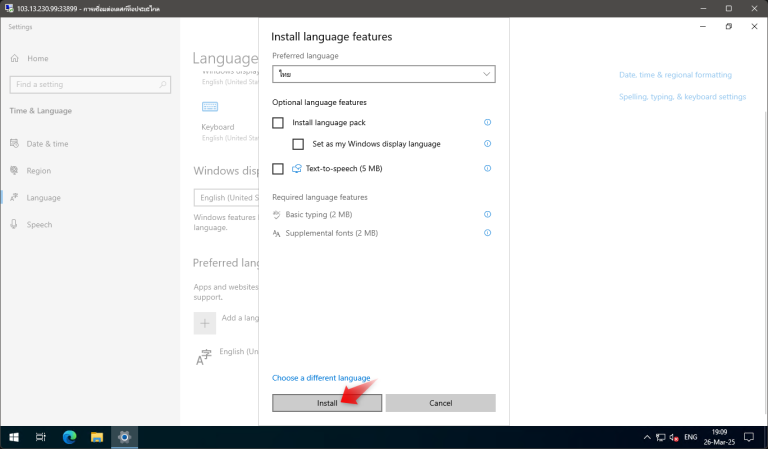
Task: Click the Supplemental fonts feature icon
Action: click(276, 234)
